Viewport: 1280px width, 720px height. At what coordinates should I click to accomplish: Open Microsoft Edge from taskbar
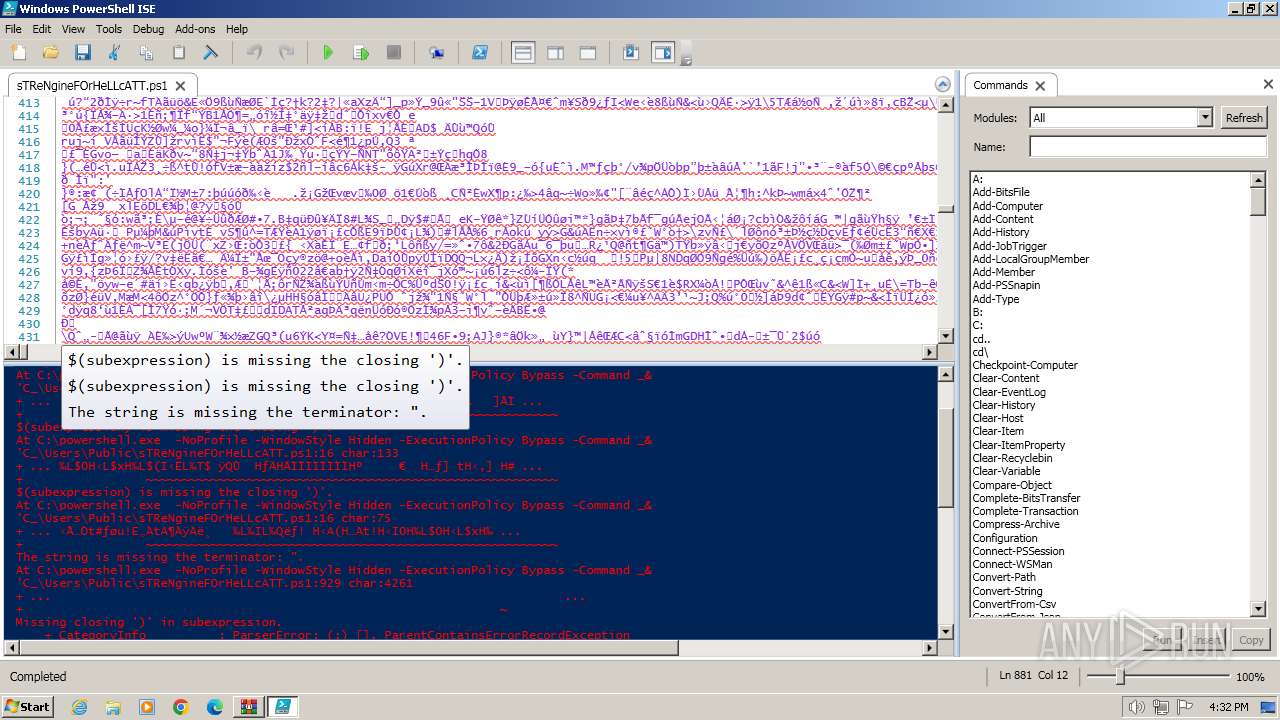(214, 707)
